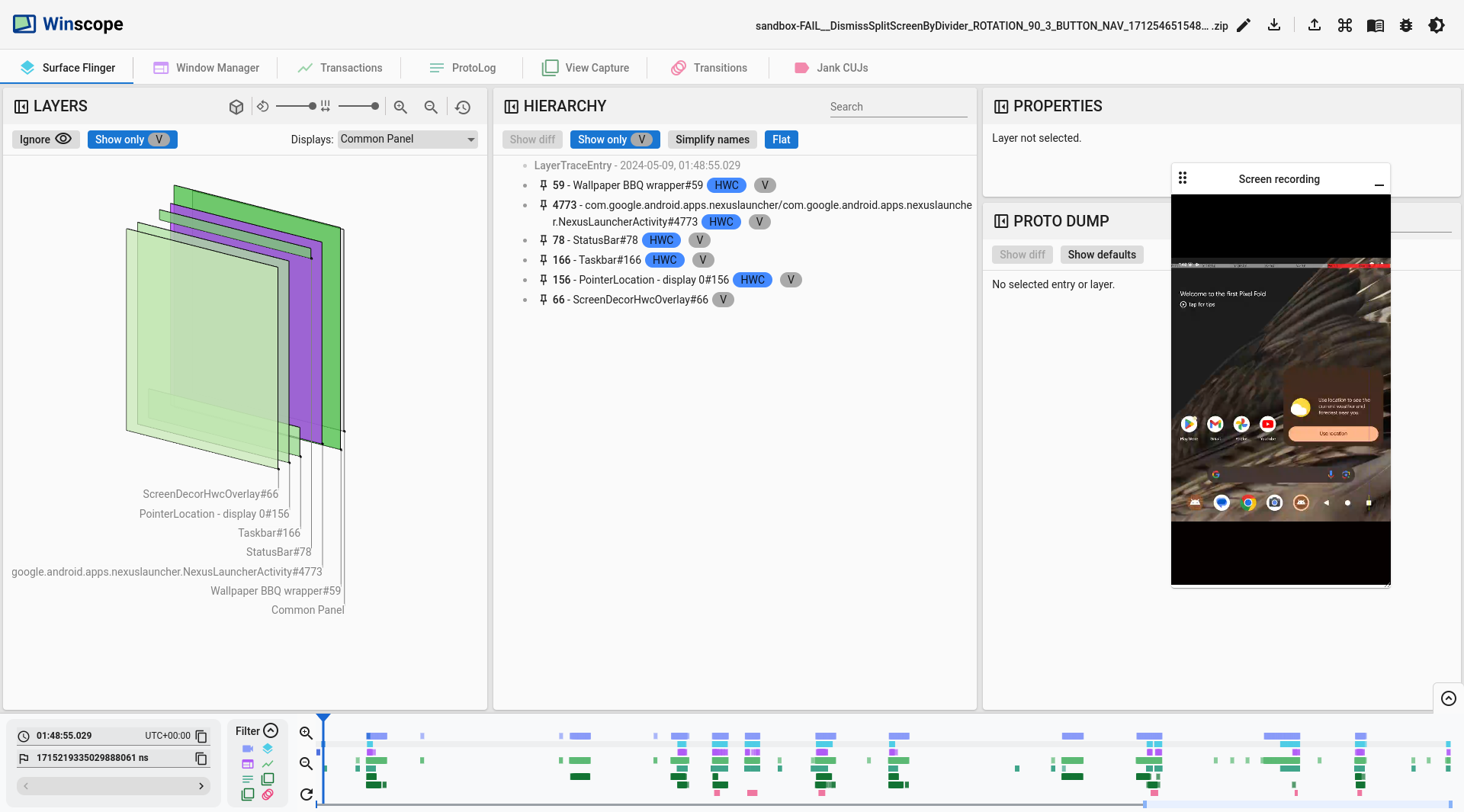This screenshot has width=1464, height=812.
Task: Click the Search field in the Hierarchy panel
Action: coord(897,107)
